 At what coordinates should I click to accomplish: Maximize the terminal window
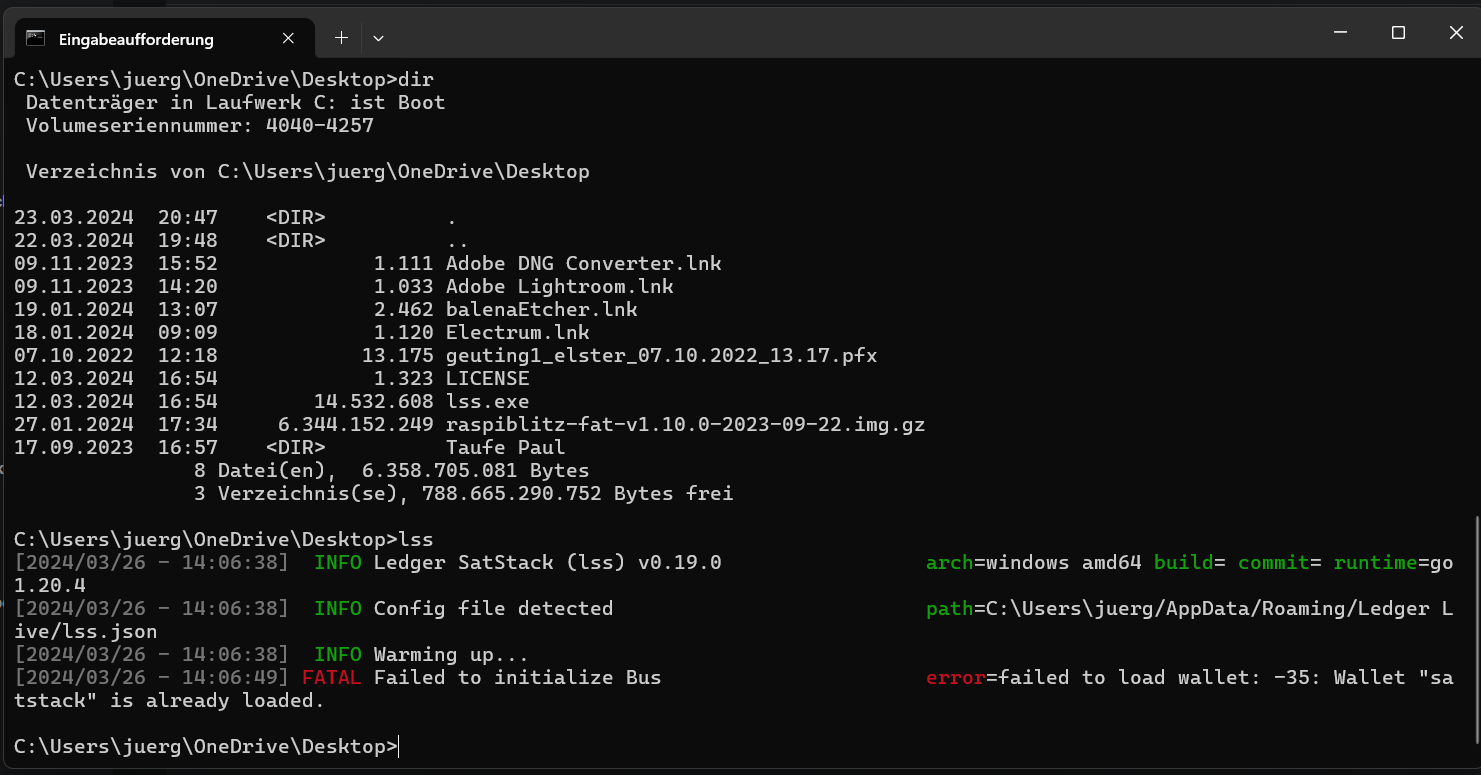pyautogui.click(x=1398, y=33)
